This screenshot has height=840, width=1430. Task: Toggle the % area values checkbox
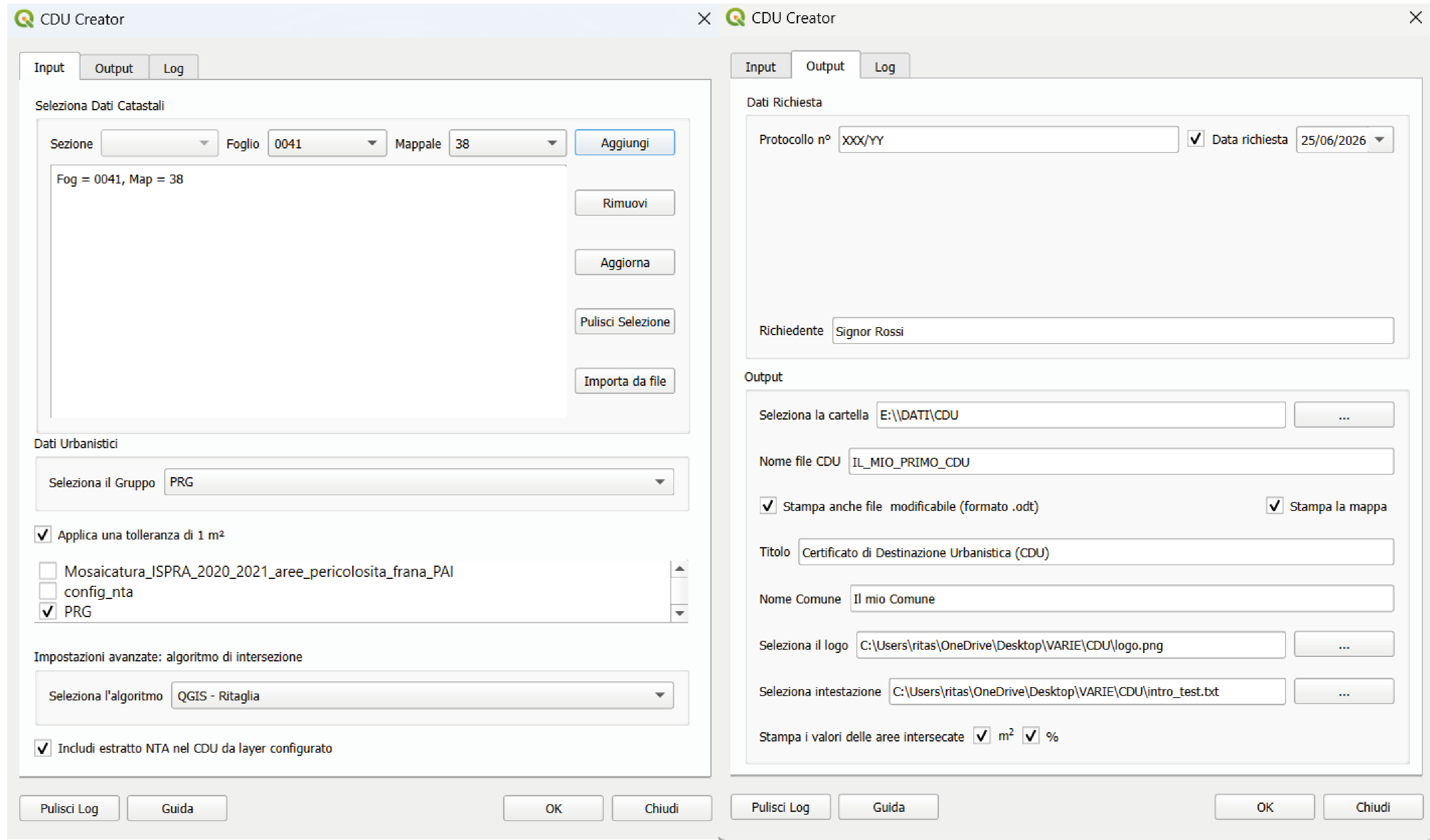coord(1031,736)
